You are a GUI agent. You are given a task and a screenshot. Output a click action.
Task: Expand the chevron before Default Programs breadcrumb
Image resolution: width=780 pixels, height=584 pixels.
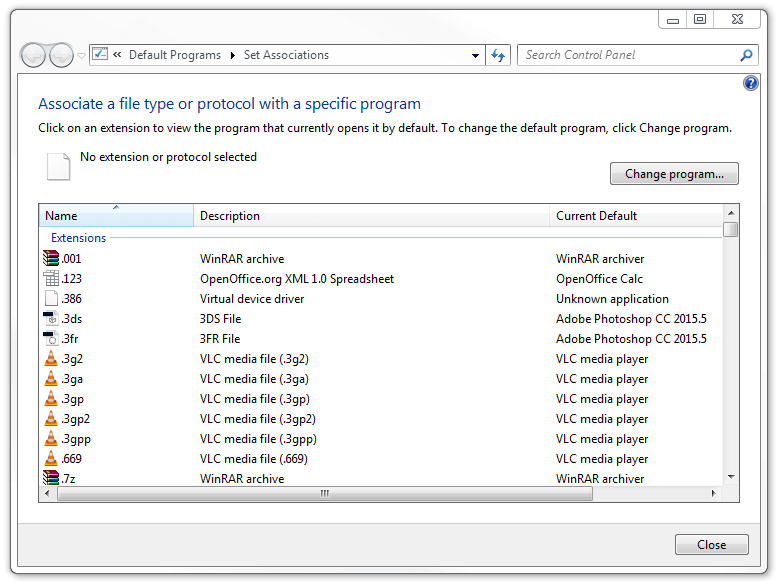click(117, 55)
